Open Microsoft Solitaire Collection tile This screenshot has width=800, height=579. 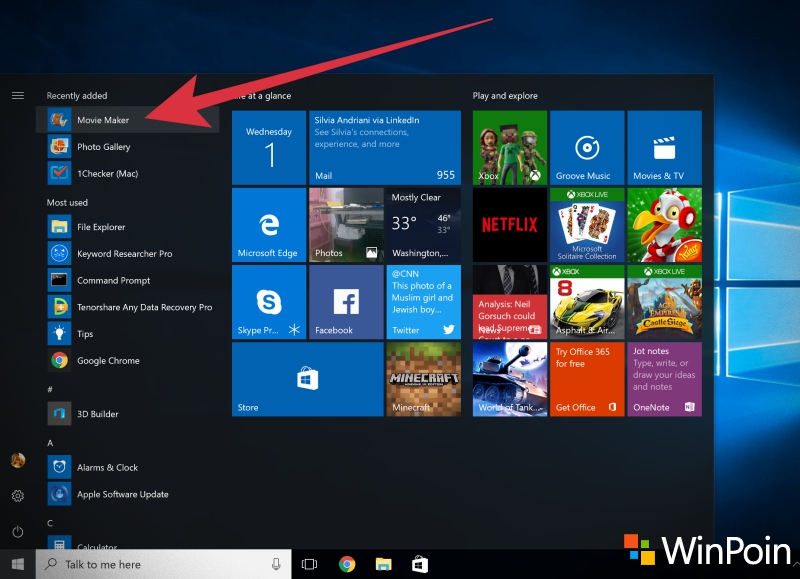tap(587, 225)
